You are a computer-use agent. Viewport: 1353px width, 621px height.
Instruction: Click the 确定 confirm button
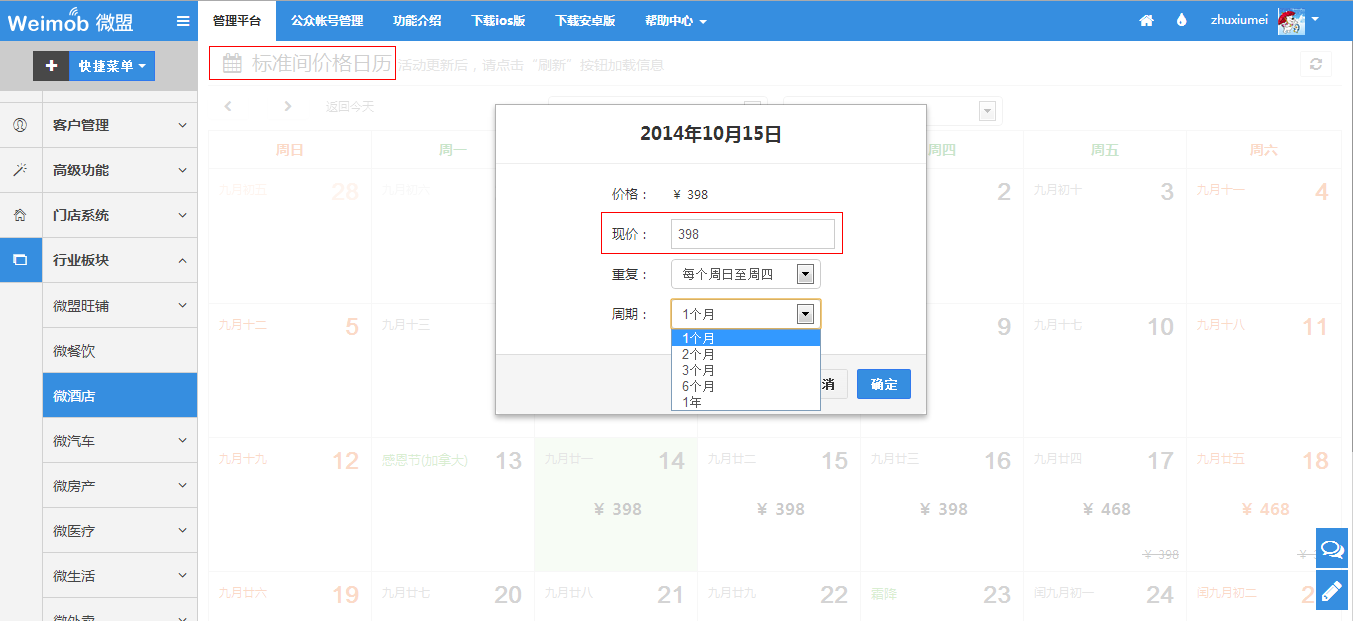(x=883, y=385)
